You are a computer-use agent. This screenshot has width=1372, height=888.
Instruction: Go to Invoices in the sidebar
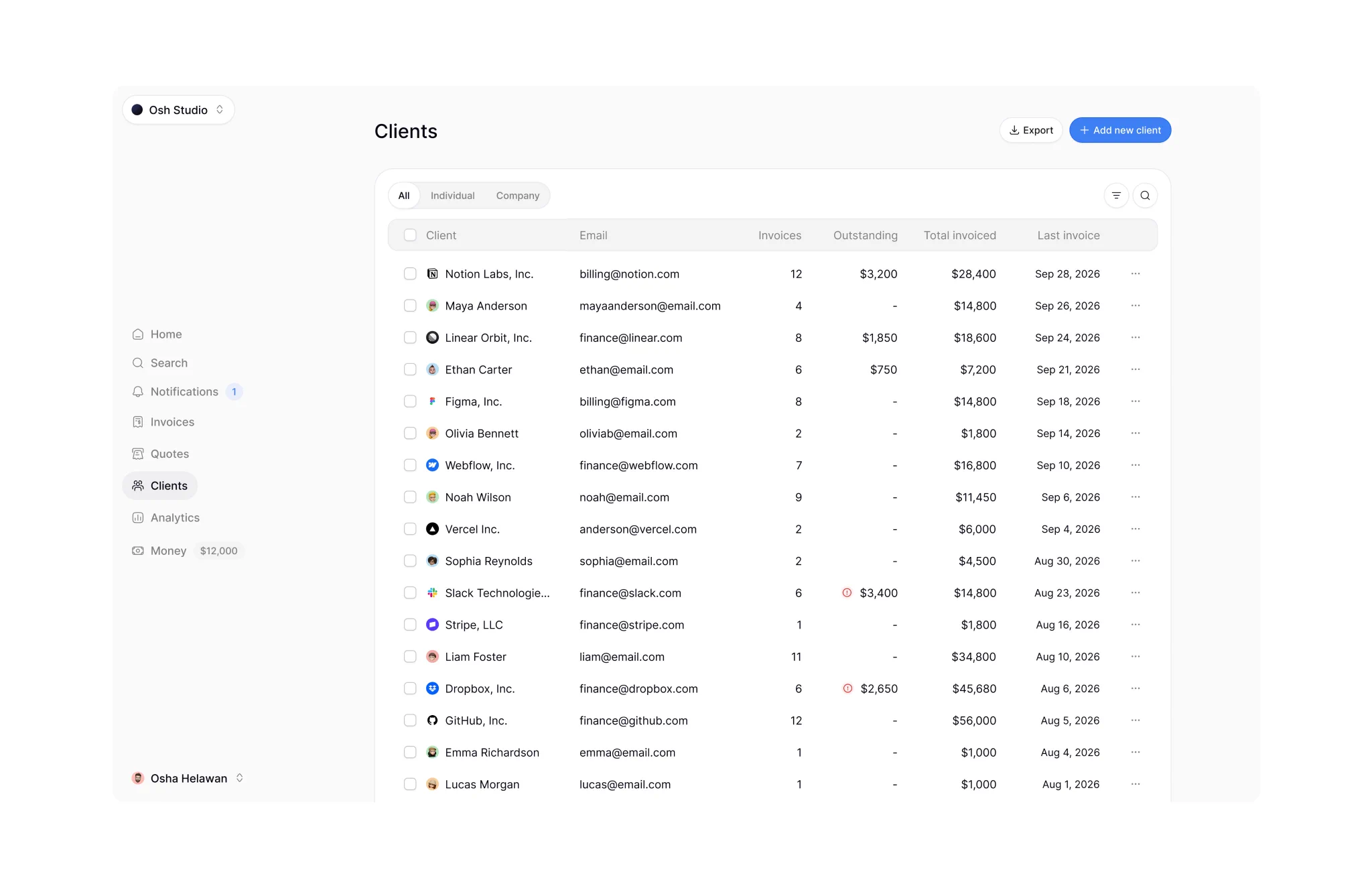coord(163,422)
